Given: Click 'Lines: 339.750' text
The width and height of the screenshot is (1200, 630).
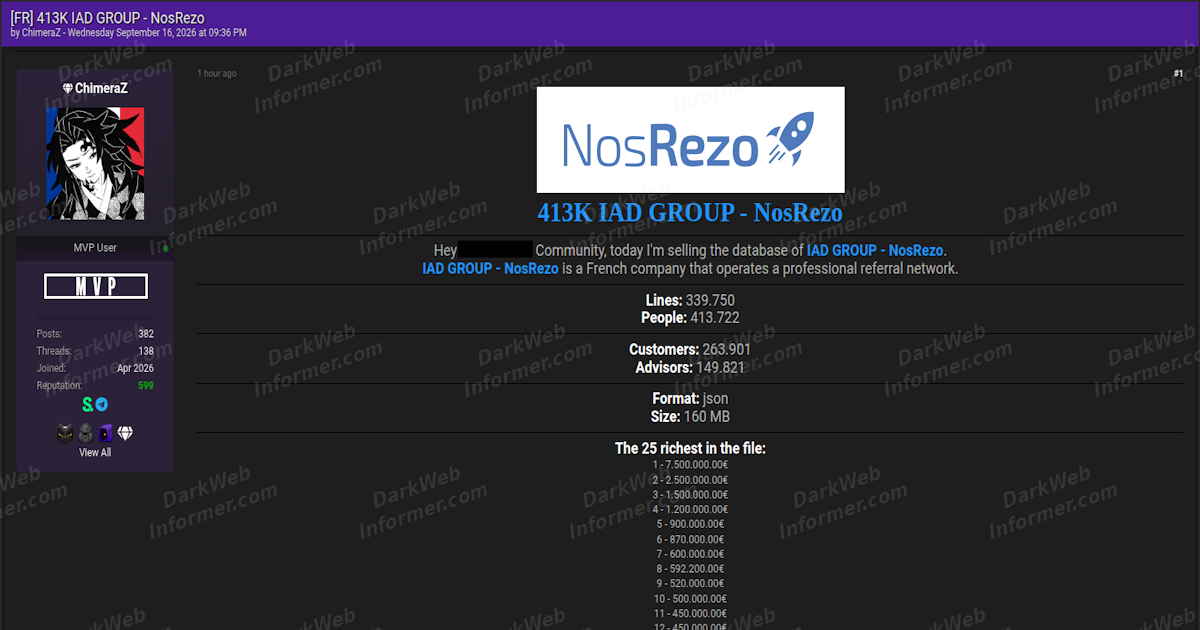Looking at the screenshot, I should (691, 300).
